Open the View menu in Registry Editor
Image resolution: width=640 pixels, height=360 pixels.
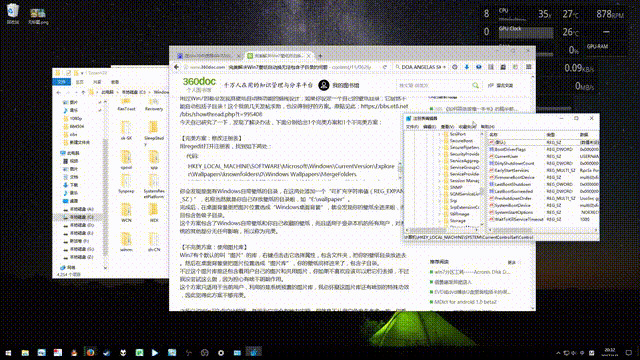pos(447,127)
